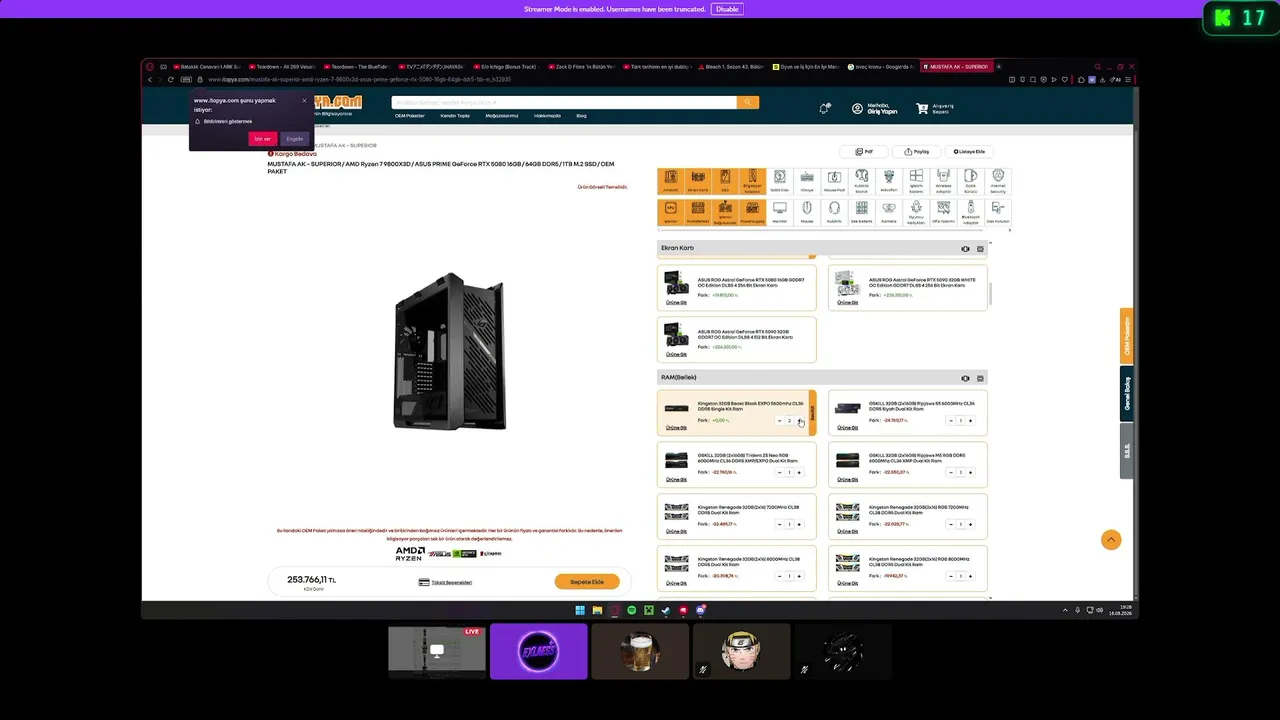
Task: Decrease quantity of Kingston Beast Black EXPO RAM
Action: (x=780, y=420)
